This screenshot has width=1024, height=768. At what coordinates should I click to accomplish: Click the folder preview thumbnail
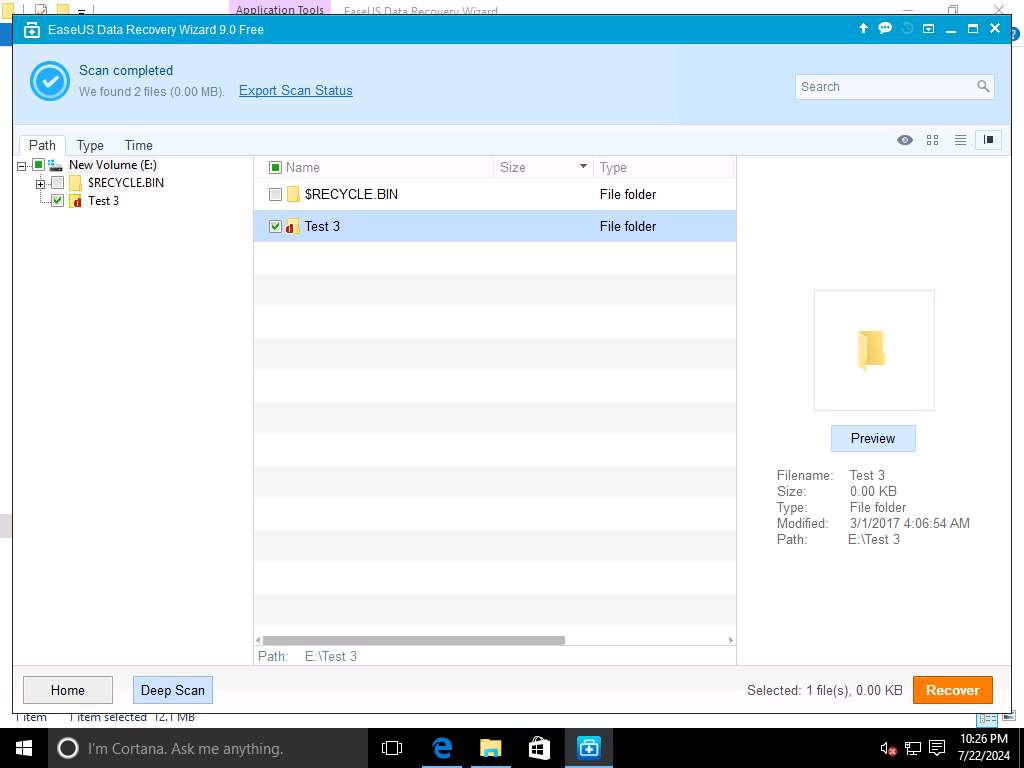pos(874,350)
